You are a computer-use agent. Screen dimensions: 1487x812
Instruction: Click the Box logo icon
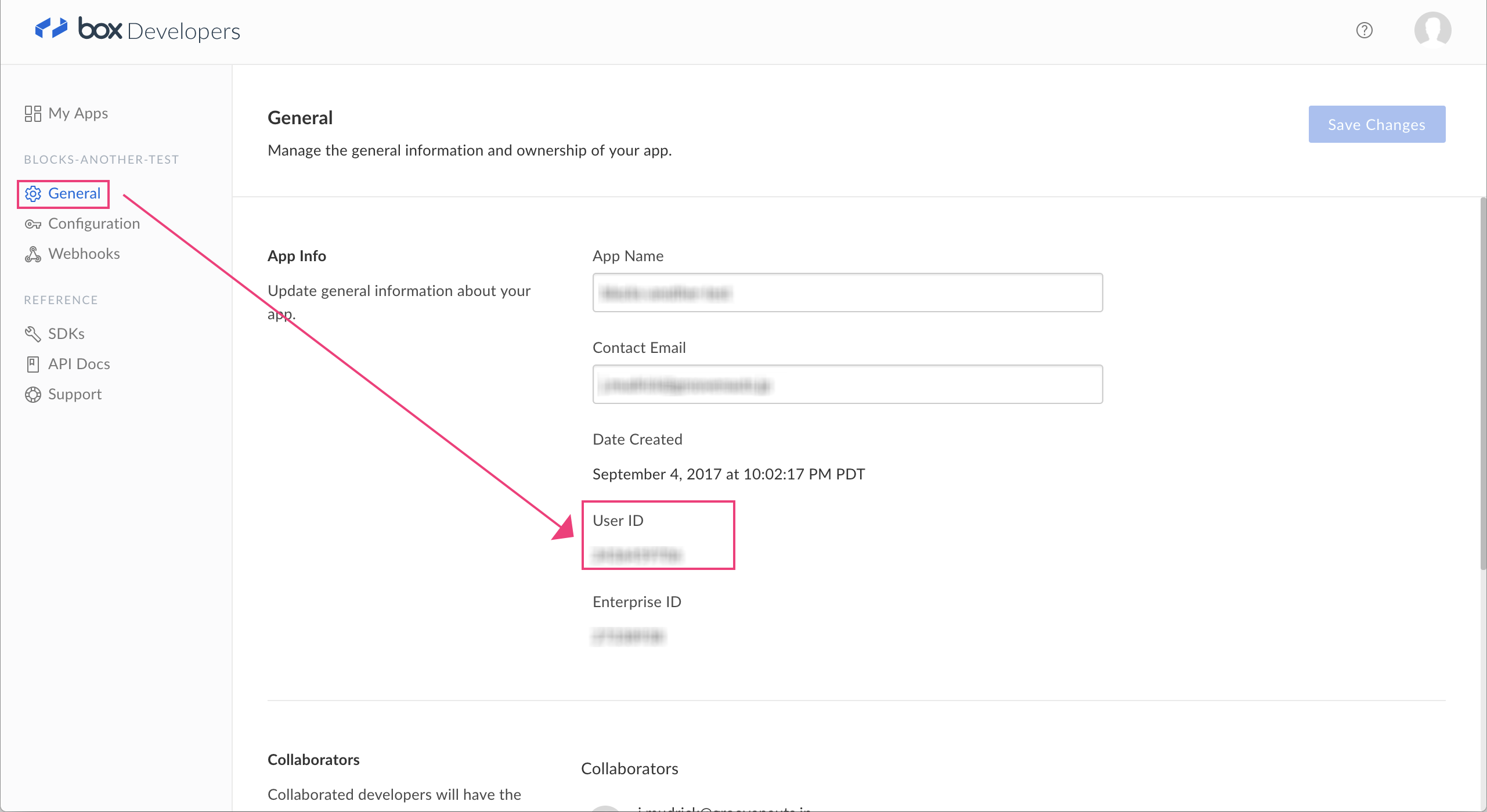pyautogui.click(x=51, y=28)
